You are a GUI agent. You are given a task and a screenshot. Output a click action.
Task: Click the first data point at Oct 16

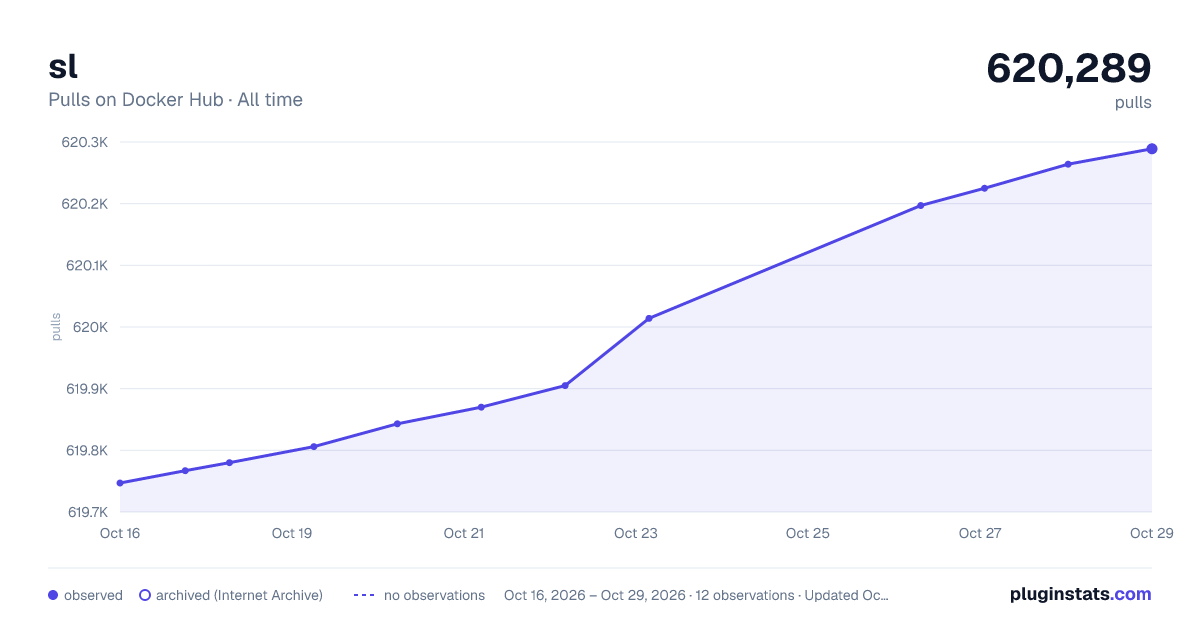[120, 483]
